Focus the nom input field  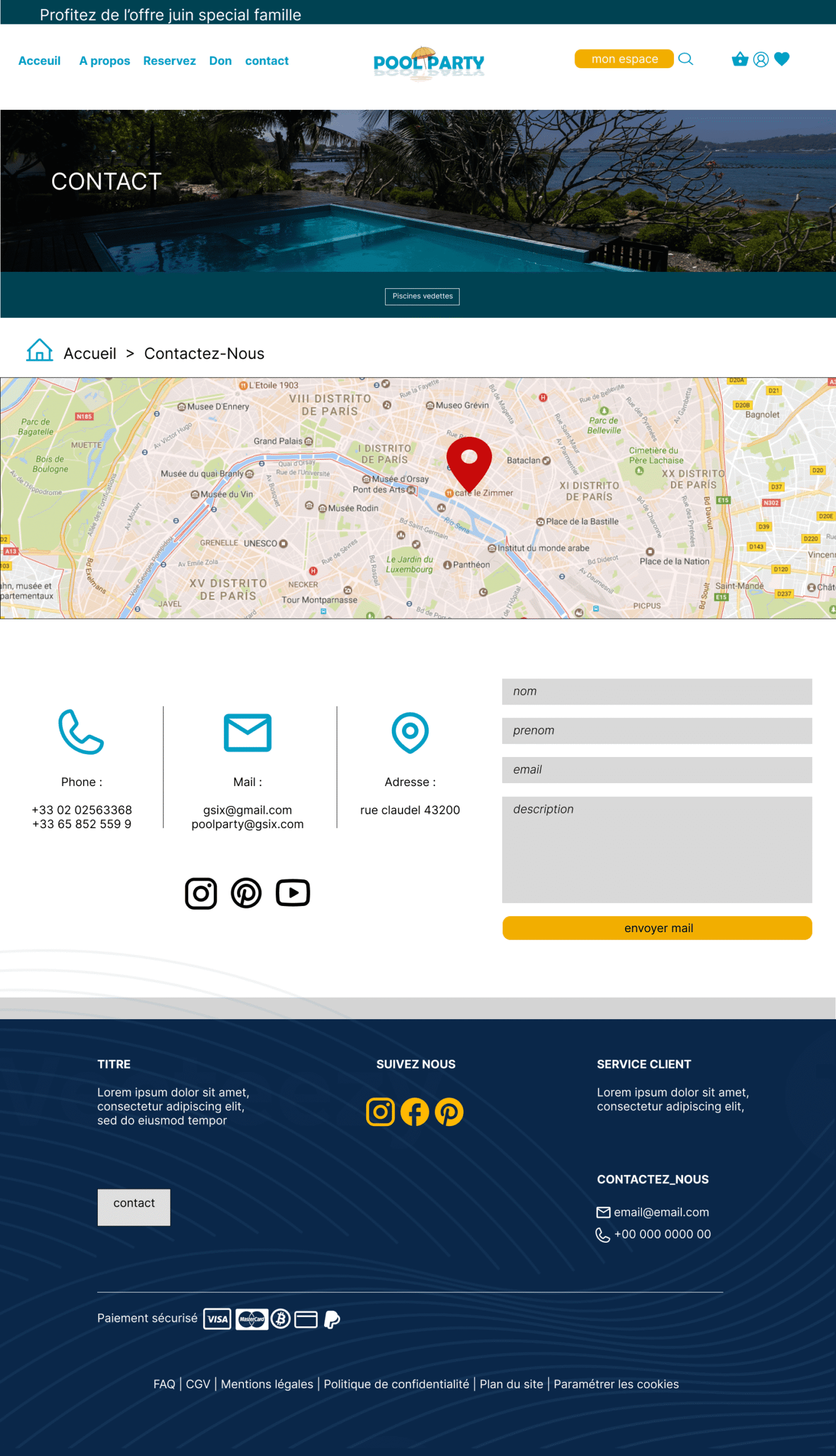pyautogui.click(x=657, y=692)
